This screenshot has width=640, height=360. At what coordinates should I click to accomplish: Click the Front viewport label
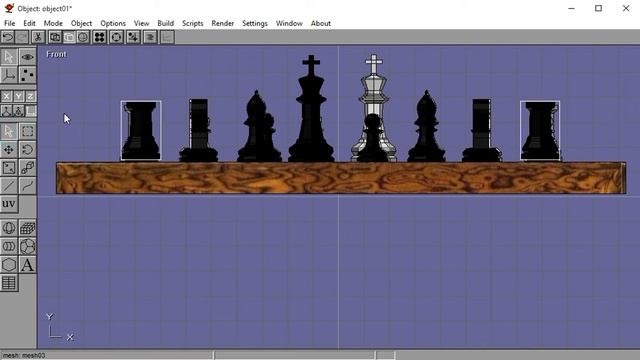pos(56,54)
